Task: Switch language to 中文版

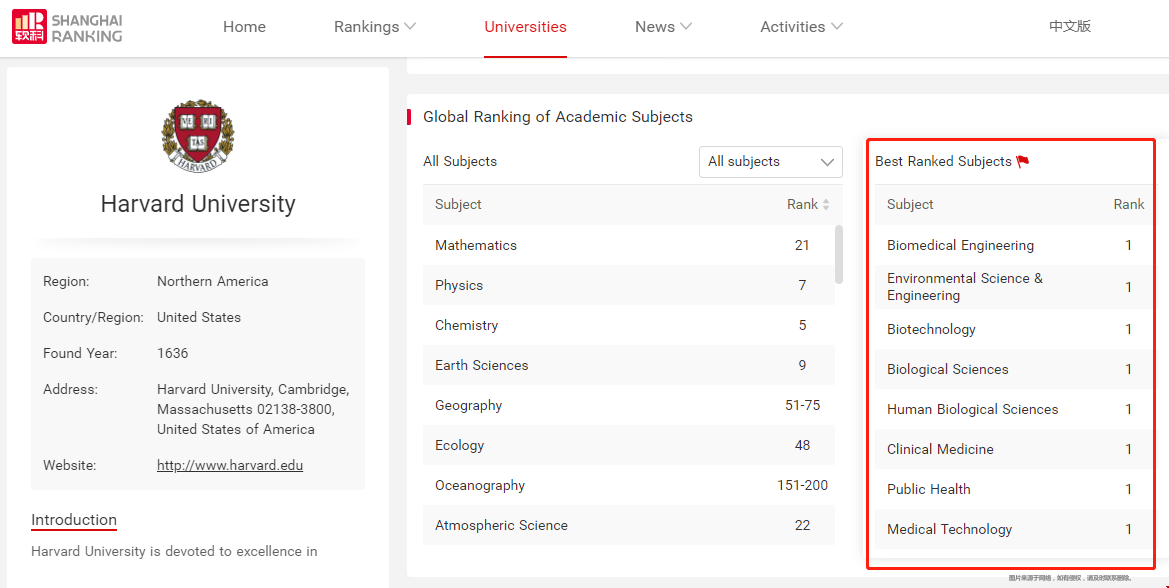Action: tap(1069, 27)
